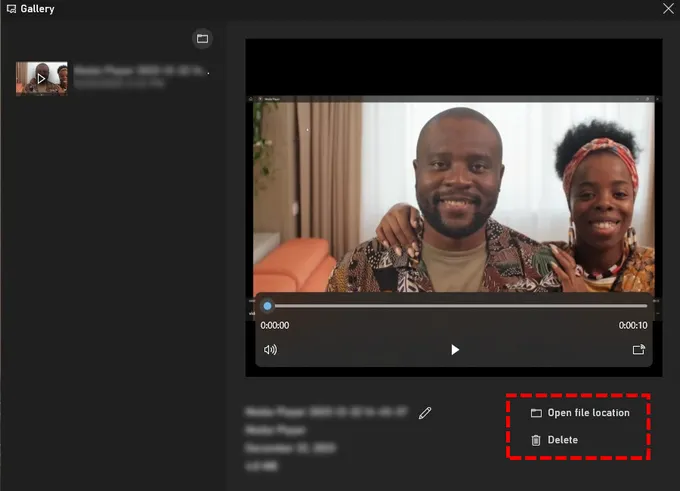Image resolution: width=680 pixels, height=491 pixels.
Task: Click the folder icon beside Open file location
Action: [536, 413]
